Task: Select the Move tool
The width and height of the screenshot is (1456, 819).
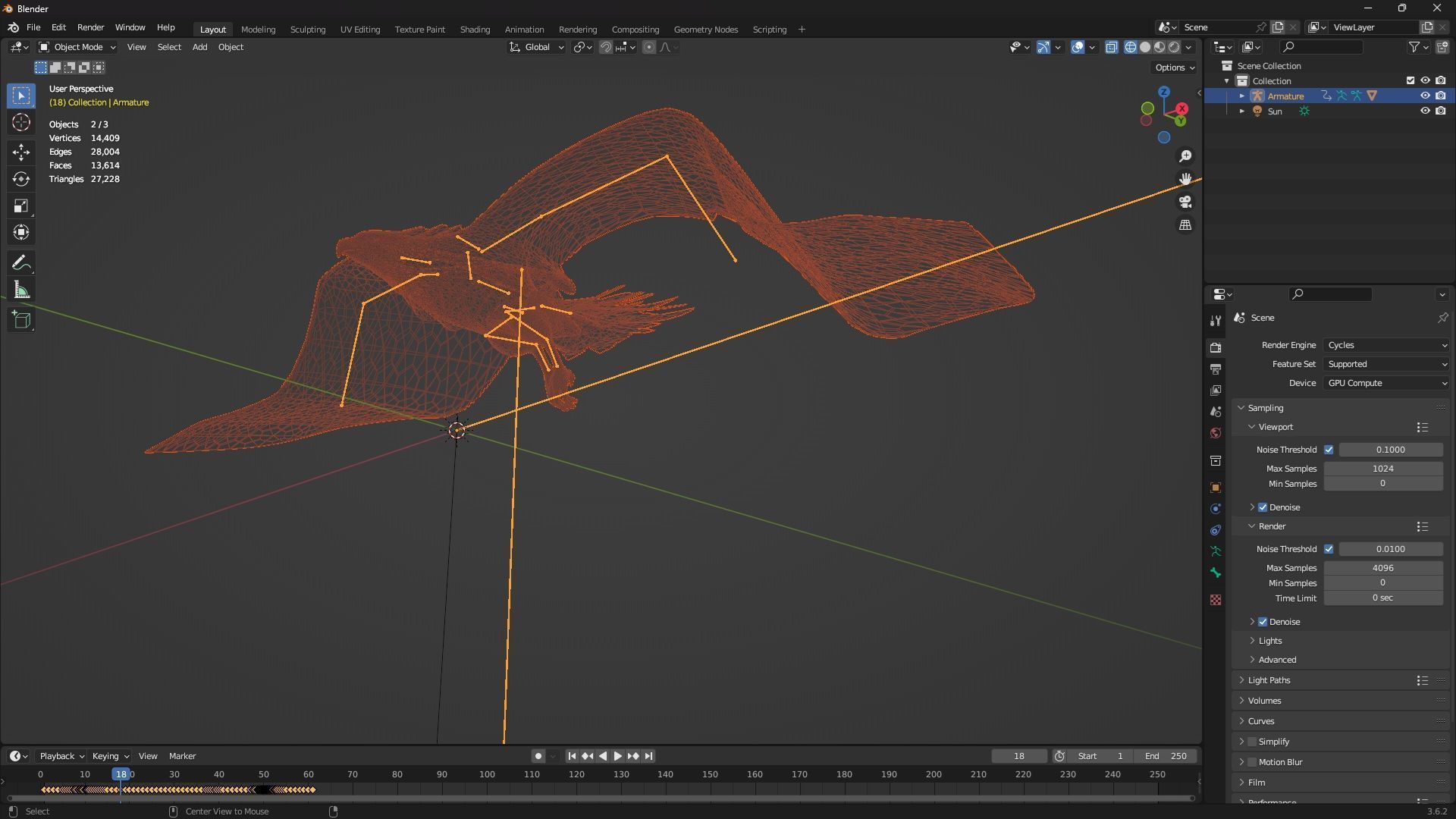Action: (x=21, y=152)
